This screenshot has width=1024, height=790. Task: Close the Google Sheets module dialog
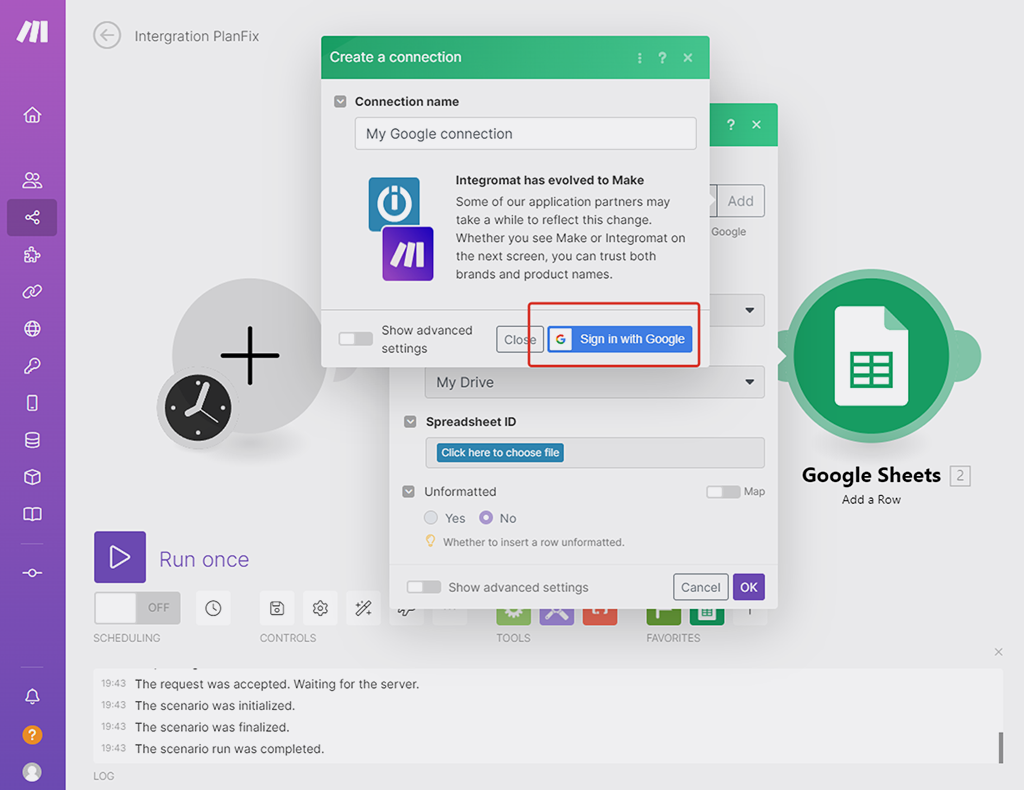pos(756,125)
